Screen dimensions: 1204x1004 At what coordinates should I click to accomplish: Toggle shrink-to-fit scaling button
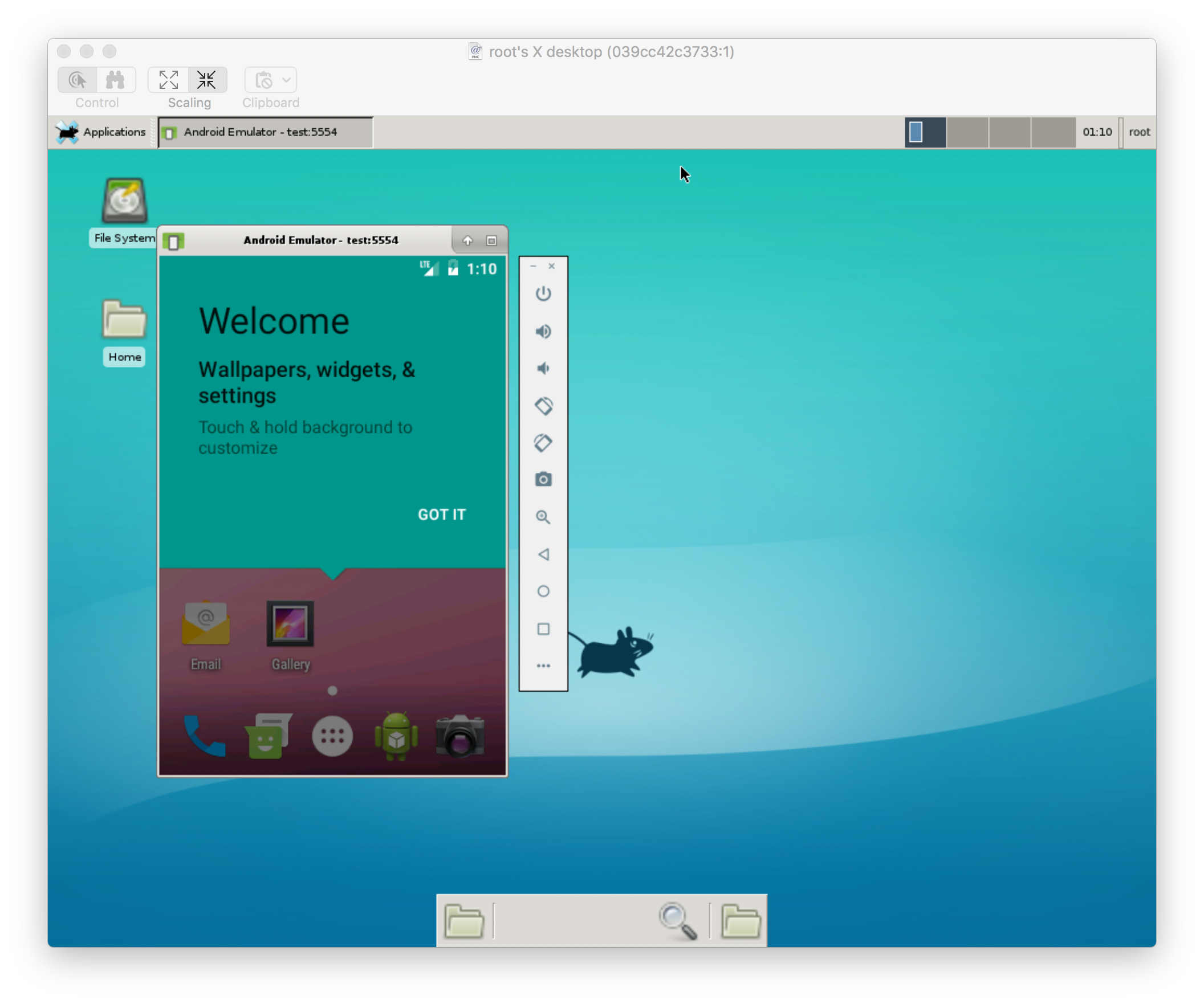(206, 80)
